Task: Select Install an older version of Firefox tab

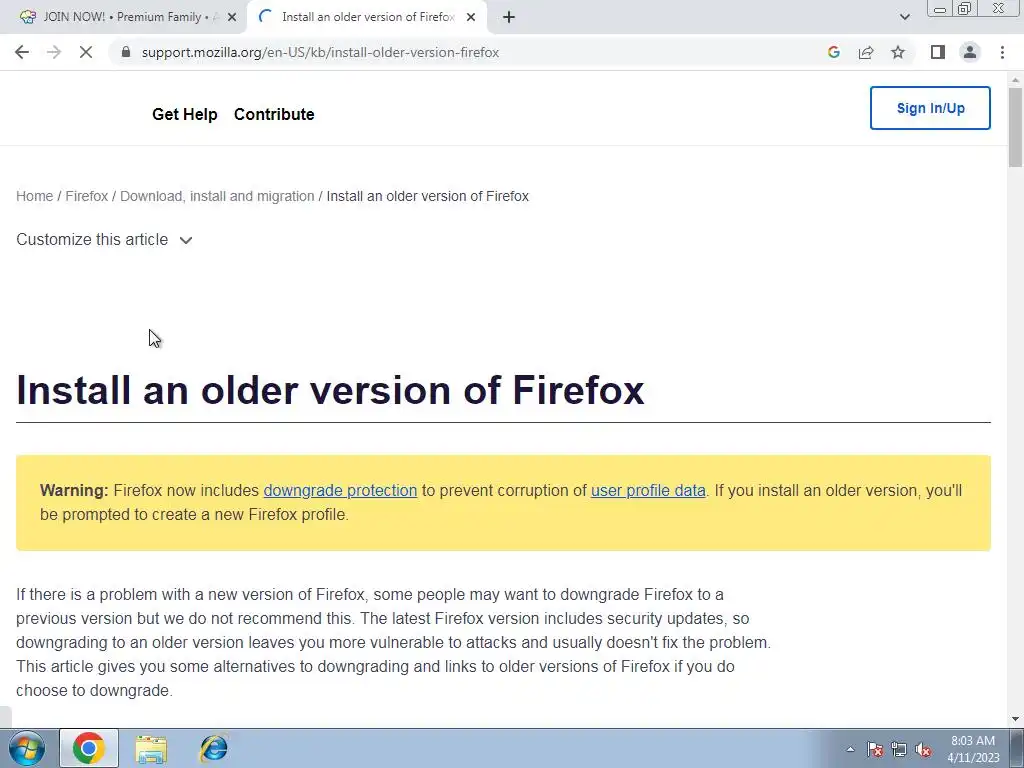Action: 368,17
